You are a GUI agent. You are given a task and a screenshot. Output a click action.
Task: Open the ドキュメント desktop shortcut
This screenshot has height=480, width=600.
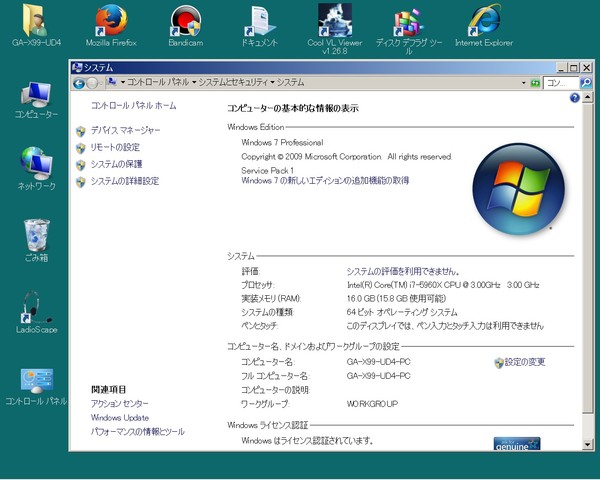pyautogui.click(x=259, y=25)
